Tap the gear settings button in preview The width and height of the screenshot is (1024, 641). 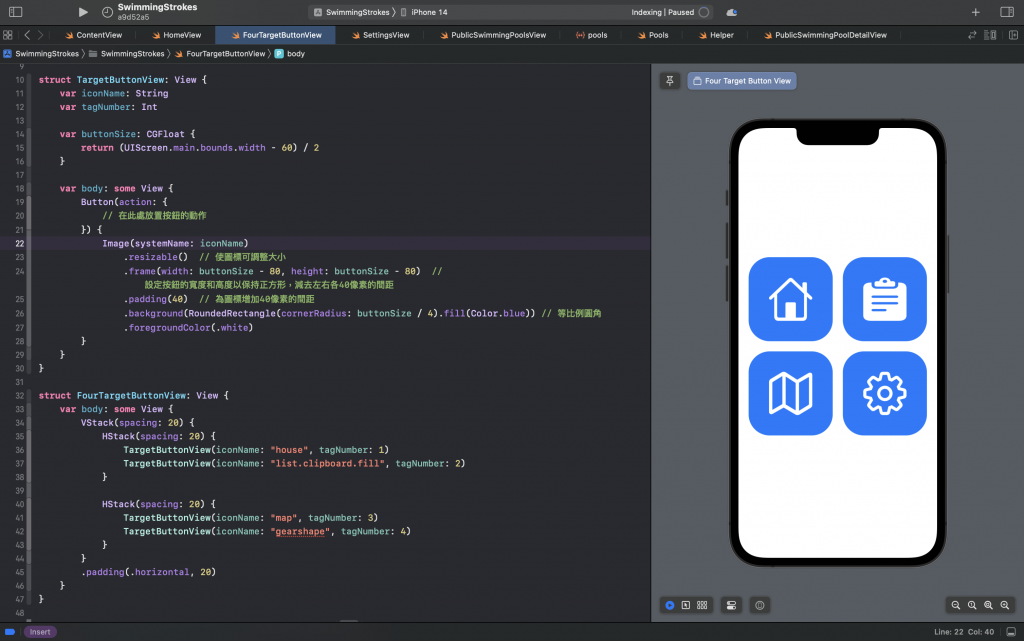pos(884,394)
